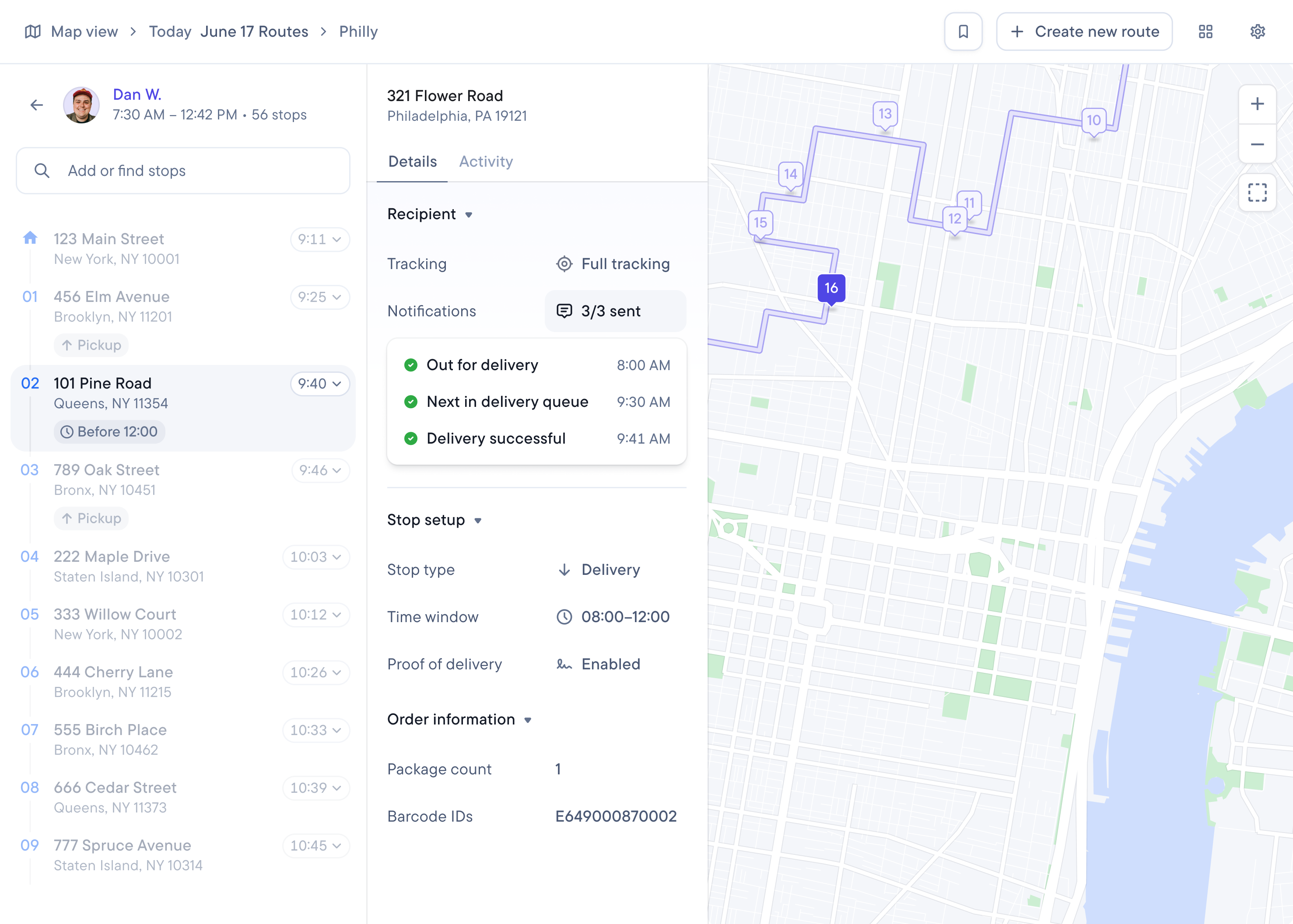Open the 10:45 time dropdown
This screenshot has height=924, width=1293.
(316, 846)
